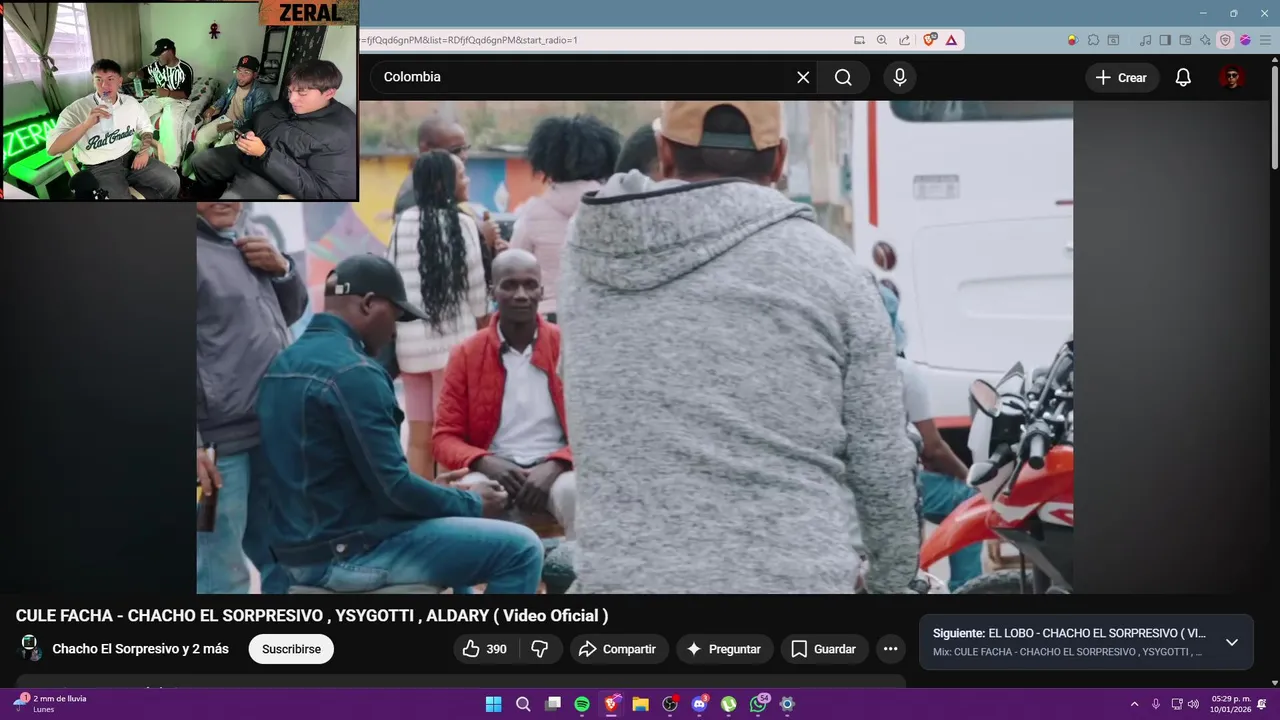This screenshot has height=720, width=1280.
Task: Open the weather widget 2 mm de lluvia
Action: [x=50, y=704]
